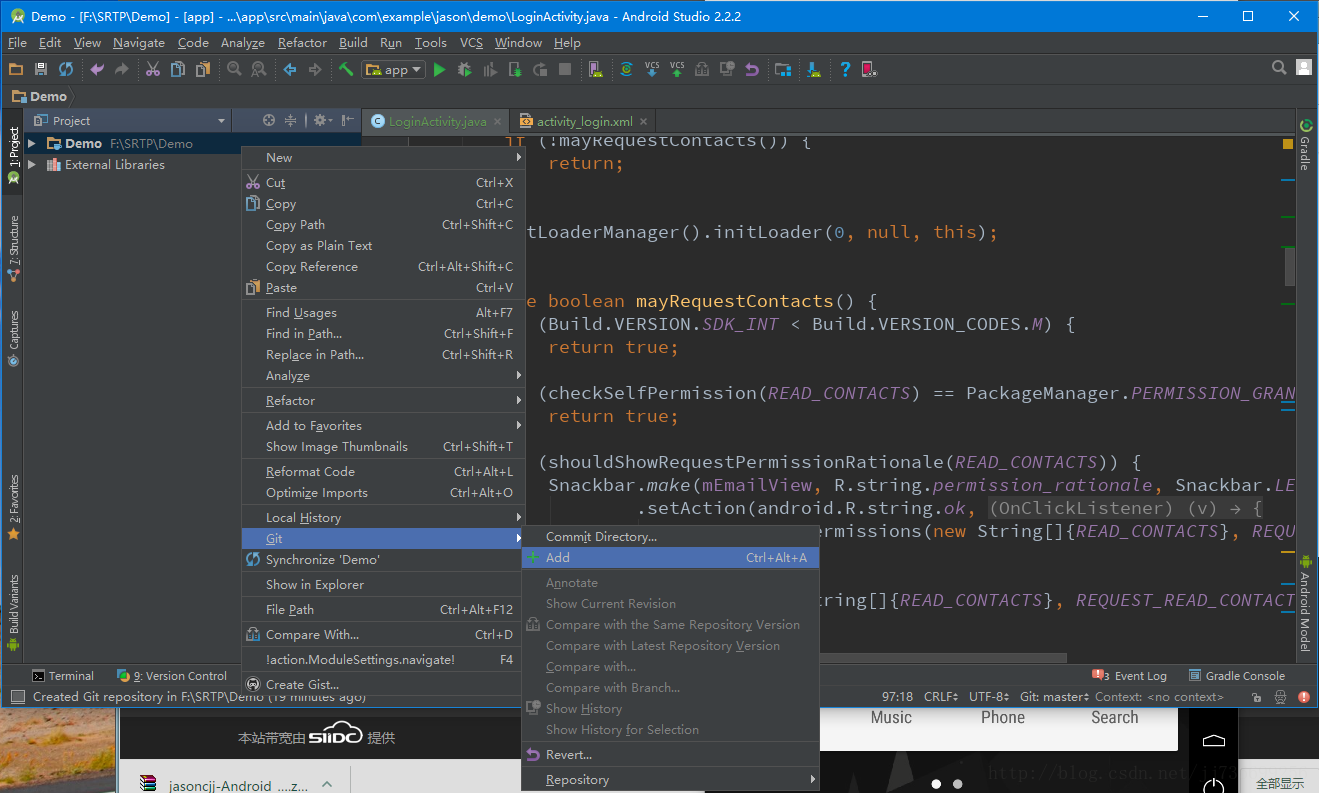The image size is (1319, 793).
Task: Open the VCS menu in menu bar
Action: (471, 42)
